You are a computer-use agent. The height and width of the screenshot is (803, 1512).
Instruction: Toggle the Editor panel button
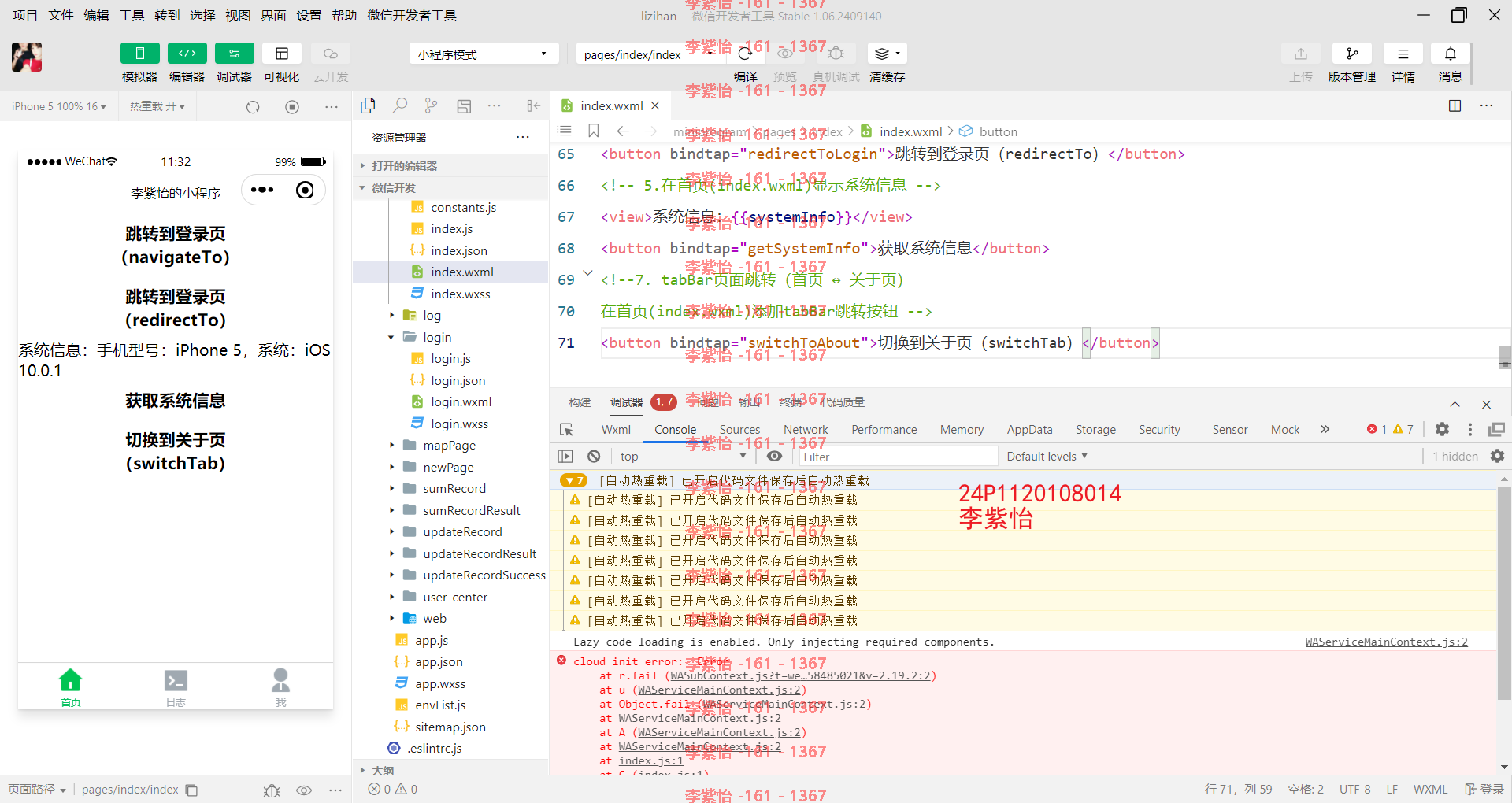(x=187, y=54)
